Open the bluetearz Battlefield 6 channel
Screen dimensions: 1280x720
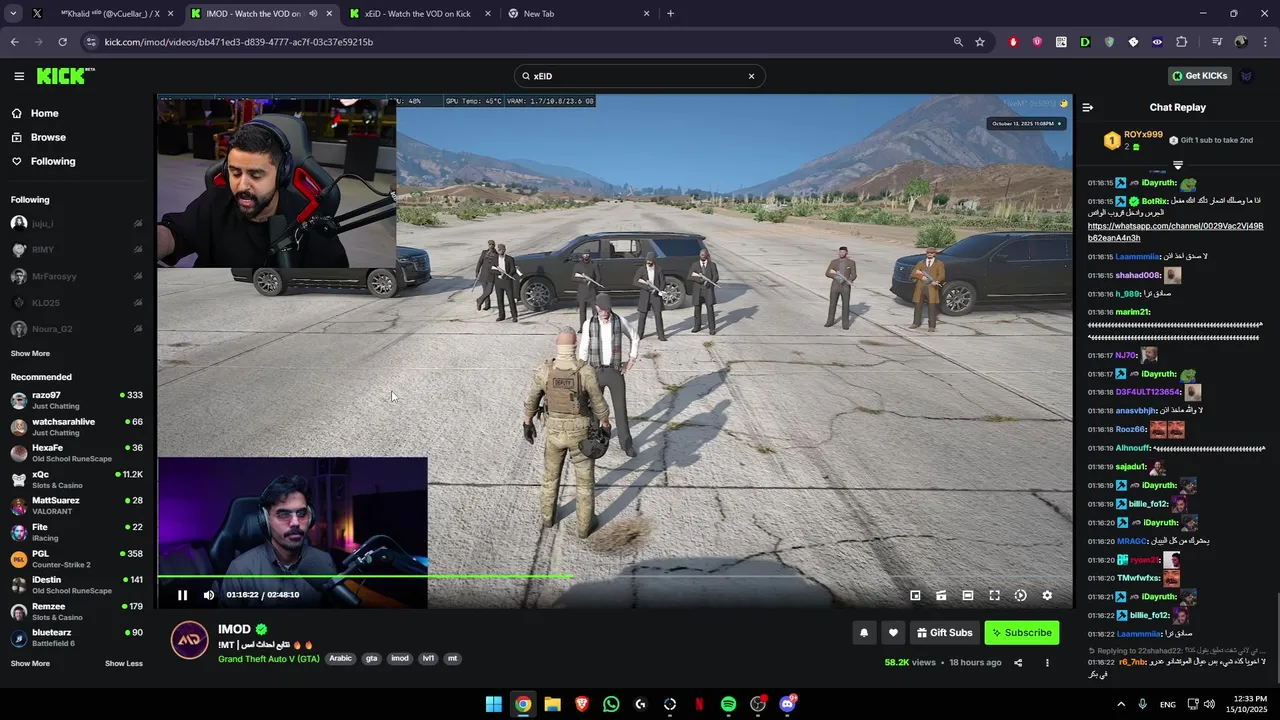click(77, 637)
